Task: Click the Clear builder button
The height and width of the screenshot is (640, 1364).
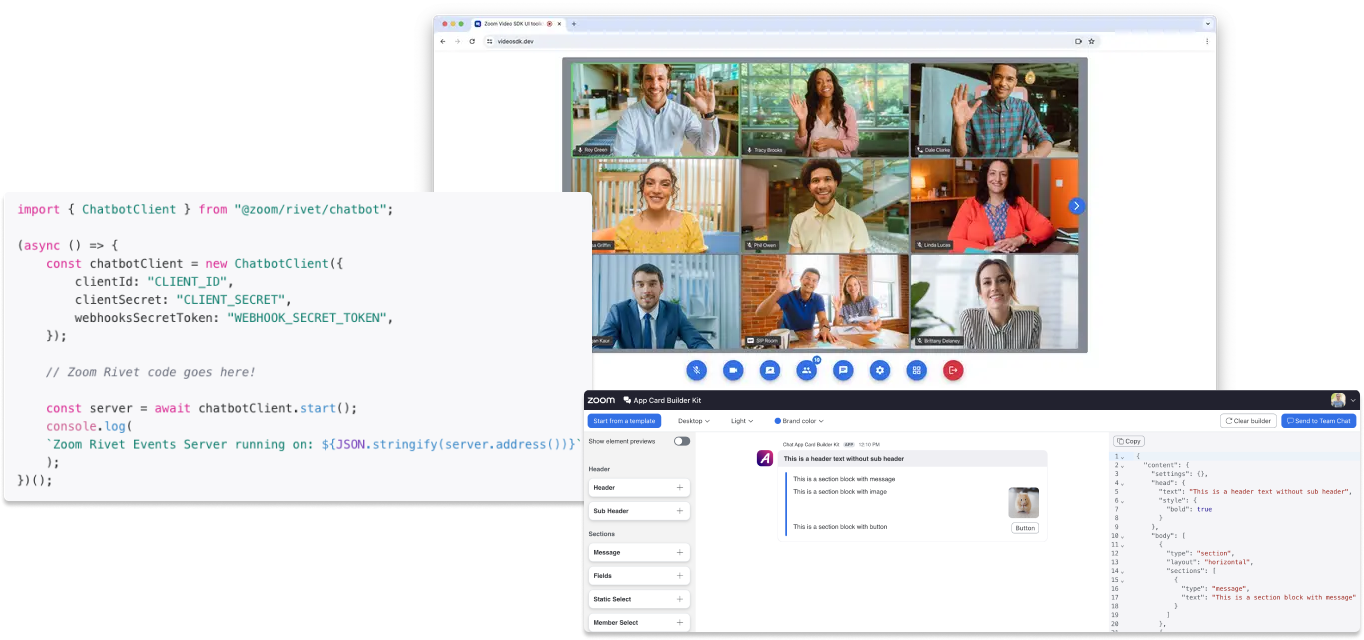Action: coord(1248,421)
